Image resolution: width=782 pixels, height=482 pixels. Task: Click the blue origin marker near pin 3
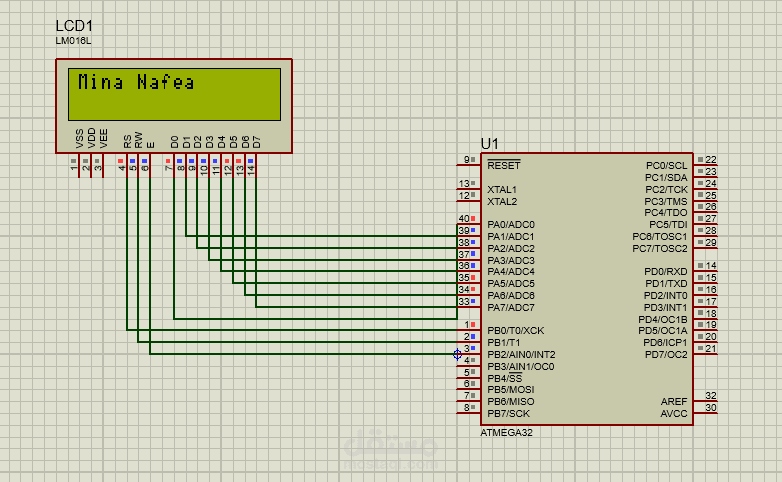pyautogui.click(x=457, y=354)
